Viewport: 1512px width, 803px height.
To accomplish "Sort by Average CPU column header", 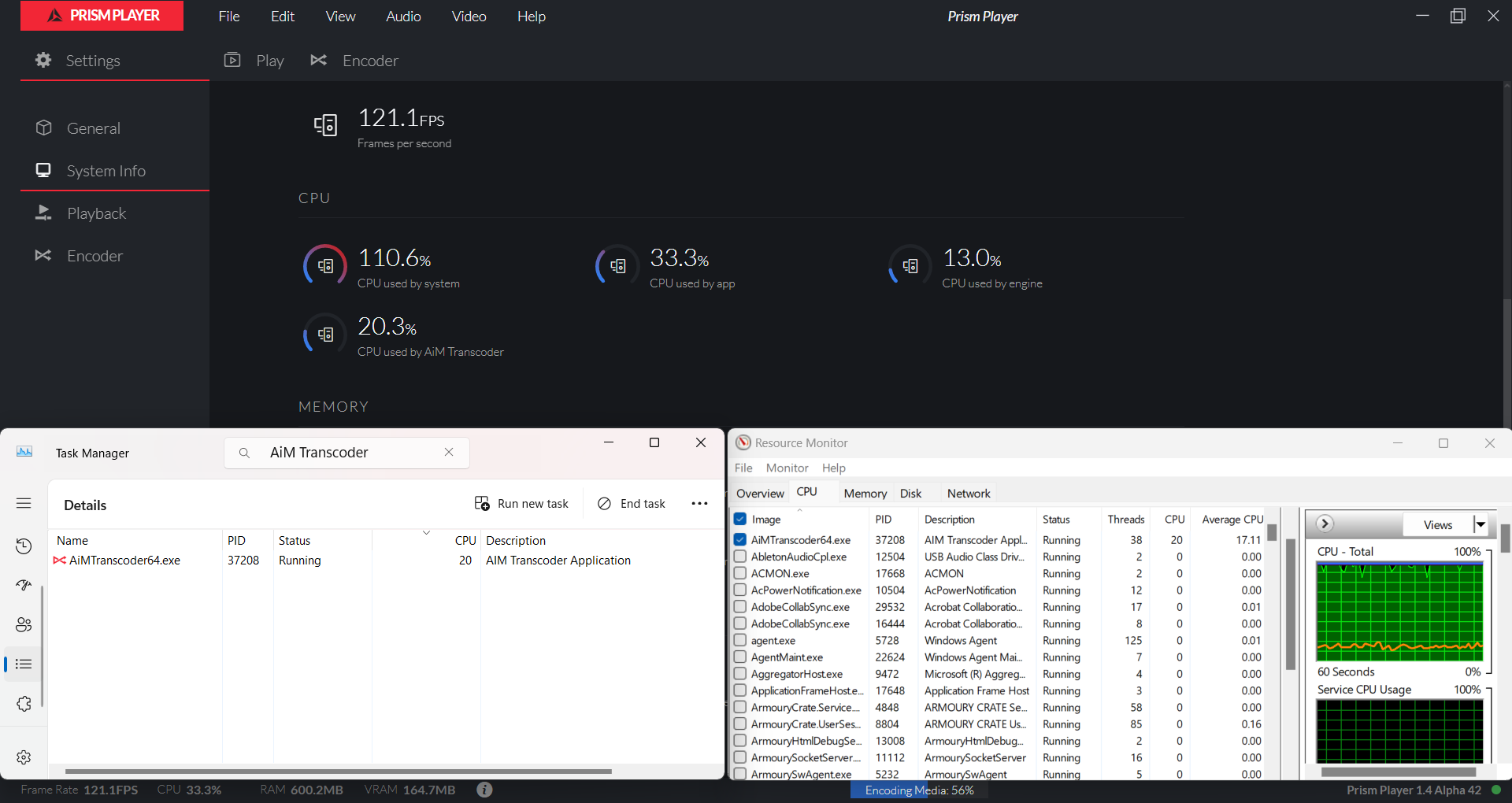I will (1232, 519).
